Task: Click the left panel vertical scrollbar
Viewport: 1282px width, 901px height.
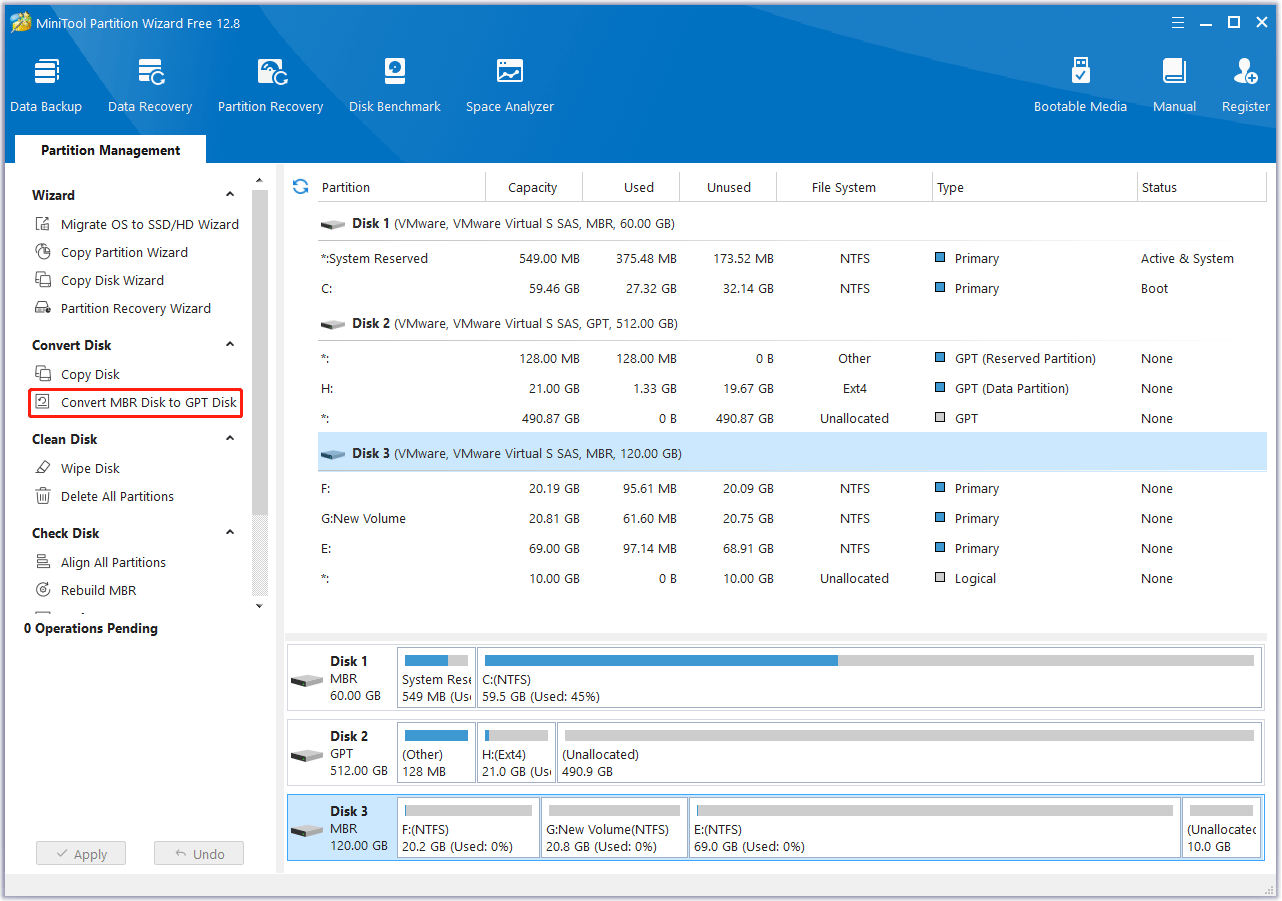Action: coord(260,350)
